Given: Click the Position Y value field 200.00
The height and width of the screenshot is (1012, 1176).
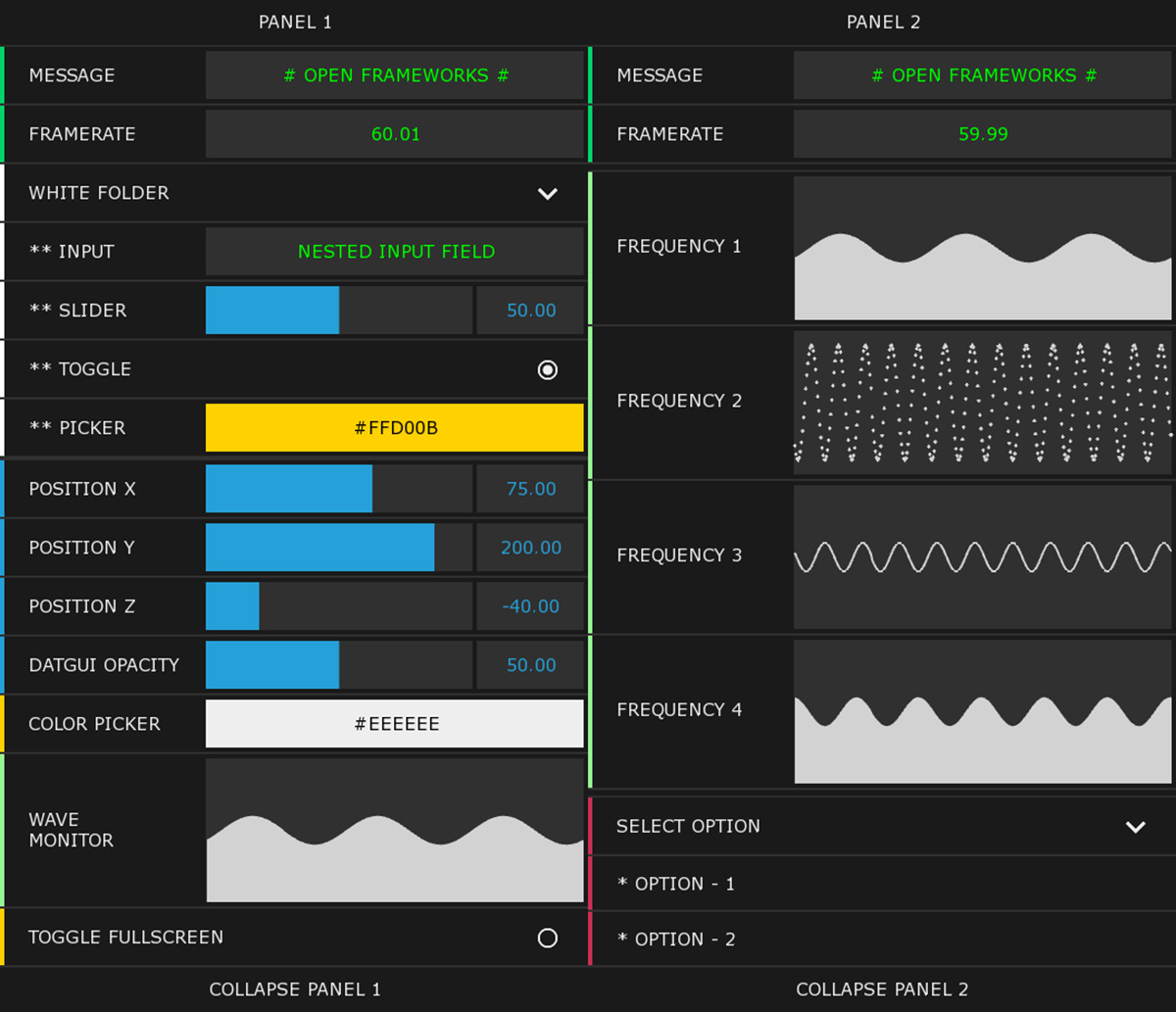Looking at the screenshot, I should 530,548.
